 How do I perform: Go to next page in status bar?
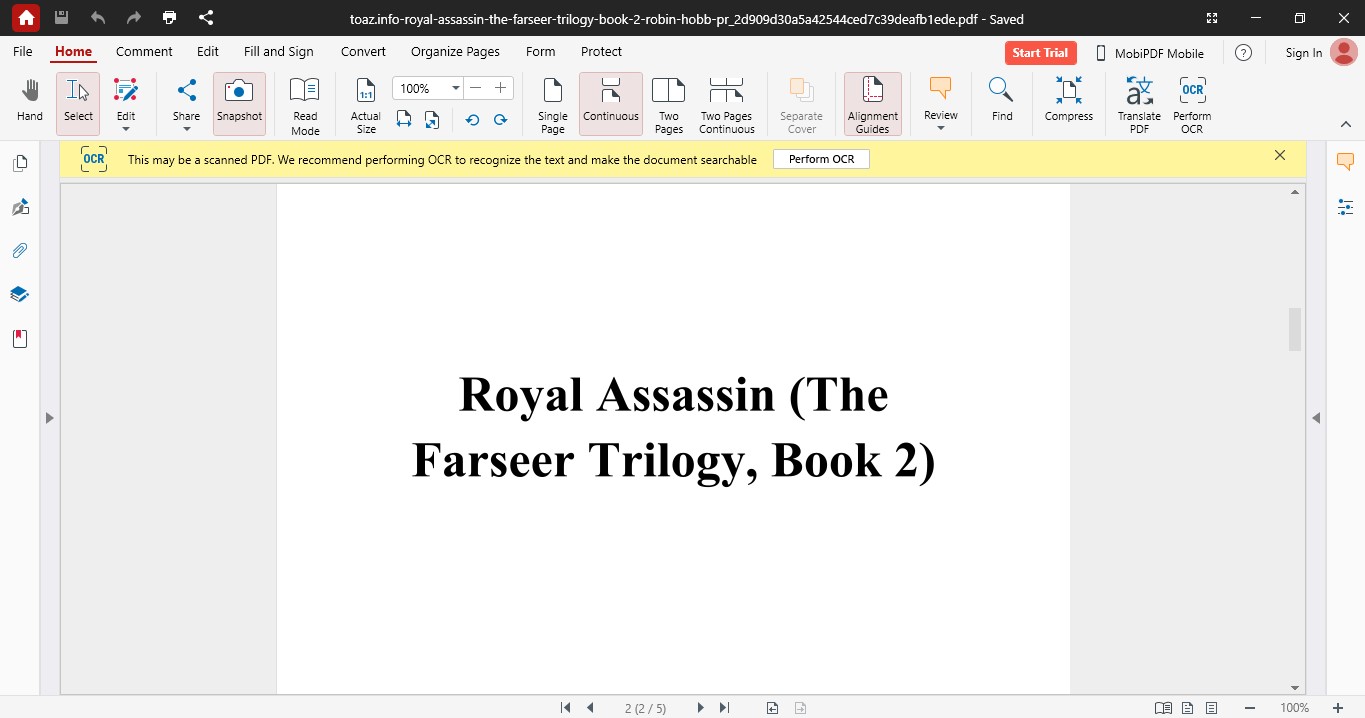[x=700, y=708]
